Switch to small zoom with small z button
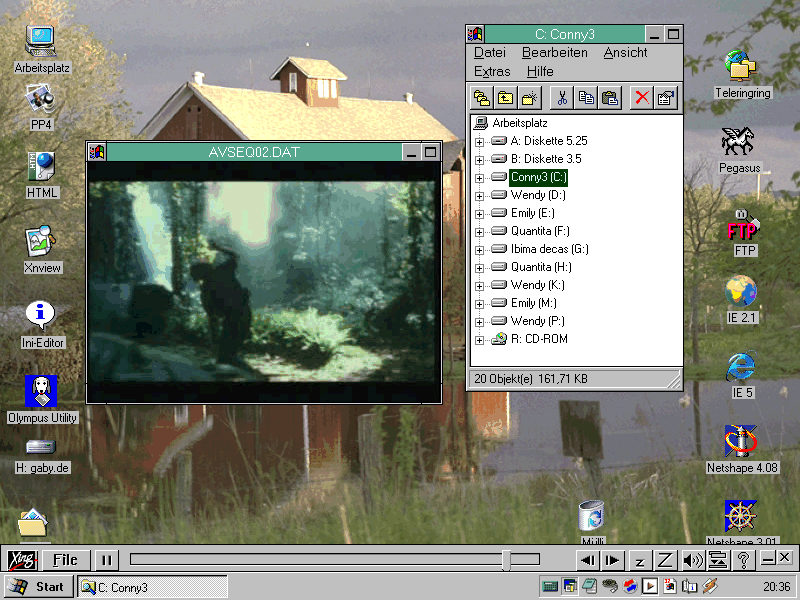This screenshot has height=600, width=800. click(x=639, y=560)
